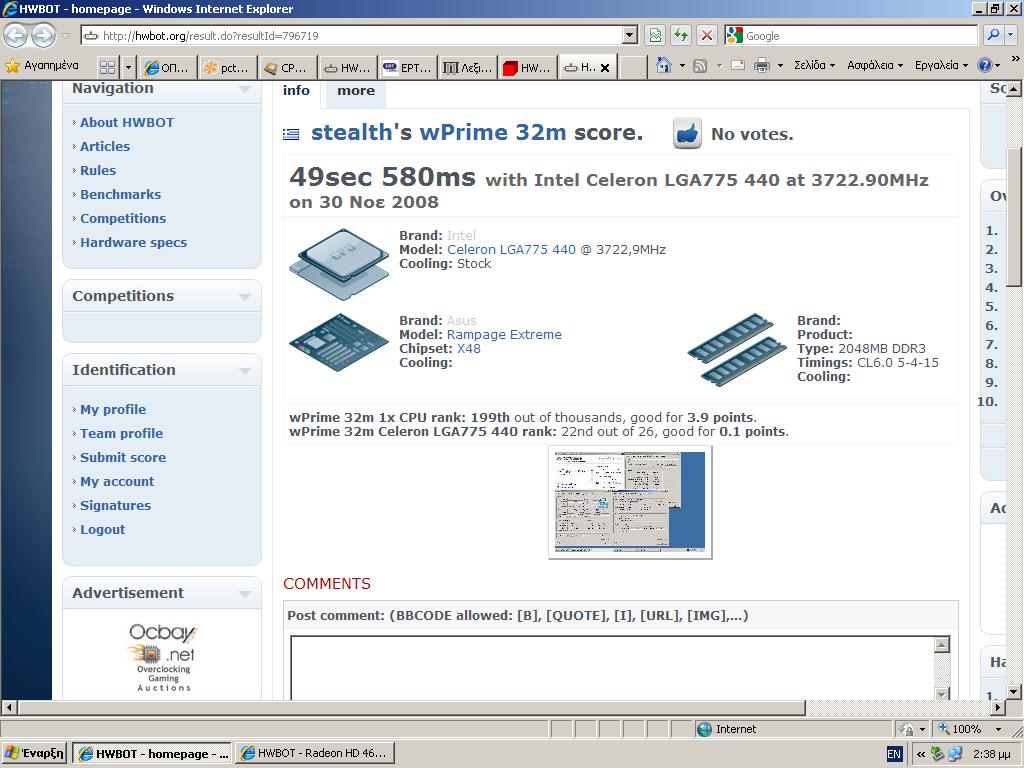
Task: Expand hidden system tray icons chevron
Action: (x=921, y=754)
